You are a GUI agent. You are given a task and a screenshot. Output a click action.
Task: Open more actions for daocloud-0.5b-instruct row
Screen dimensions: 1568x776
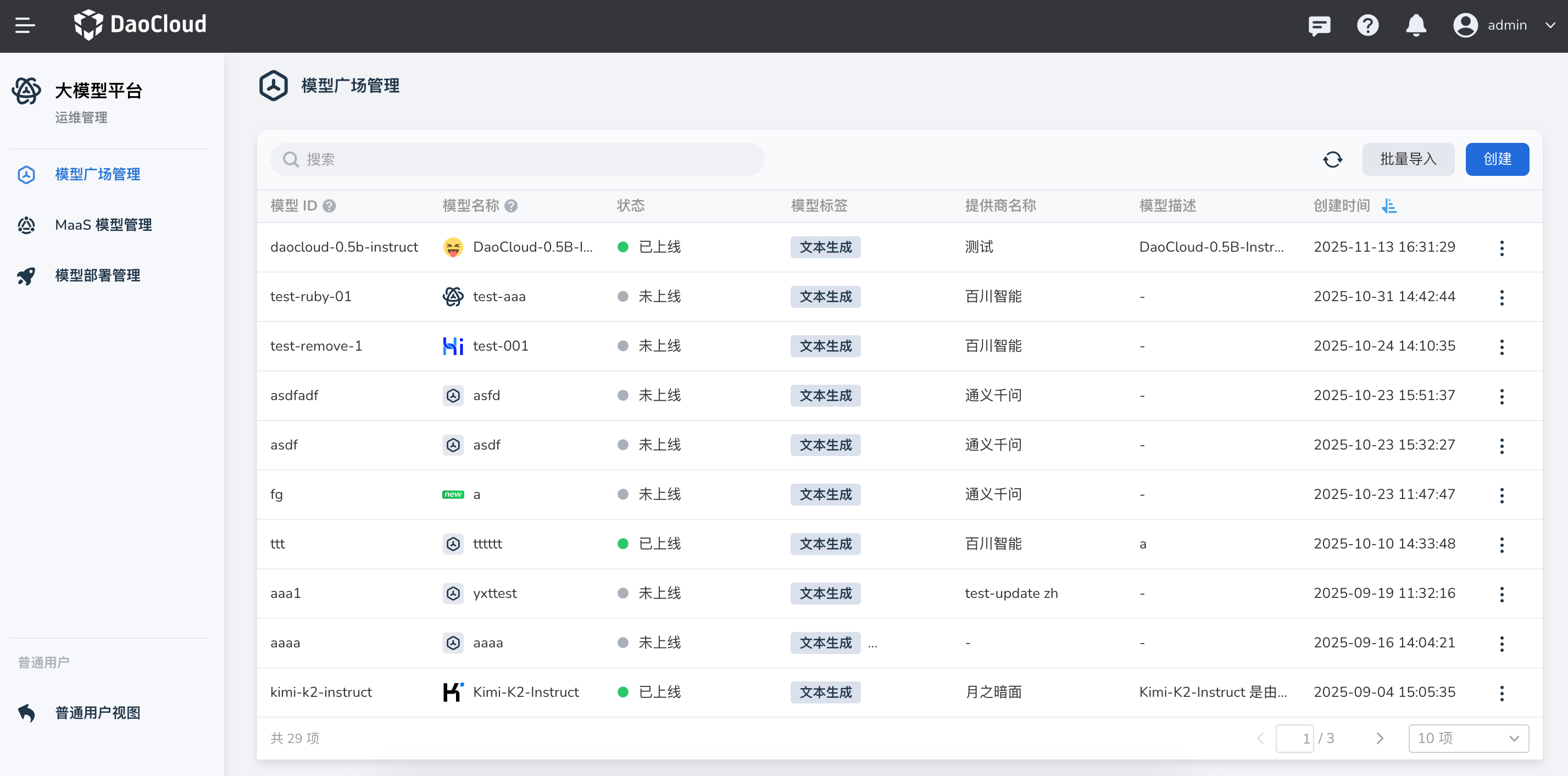(1501, 247)
